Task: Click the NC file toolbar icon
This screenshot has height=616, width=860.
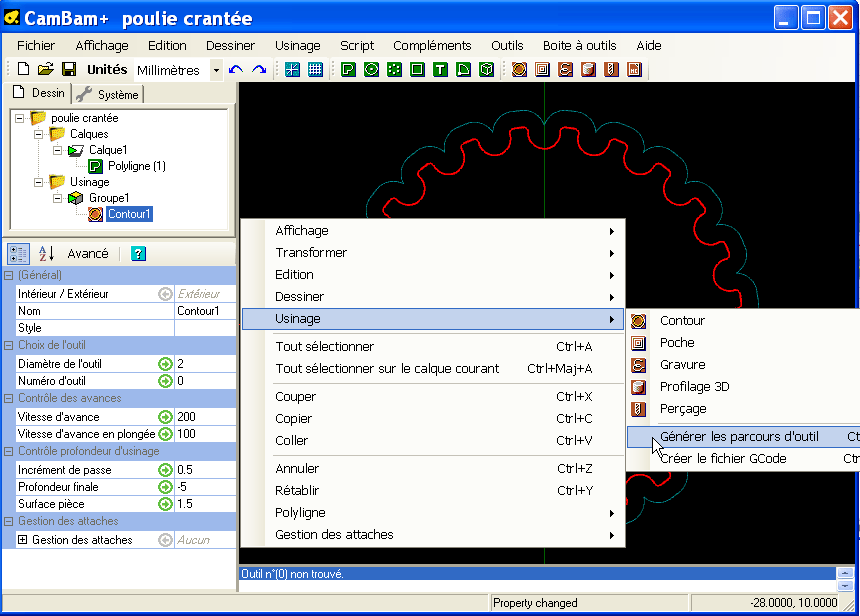Action: coord(635,70)
